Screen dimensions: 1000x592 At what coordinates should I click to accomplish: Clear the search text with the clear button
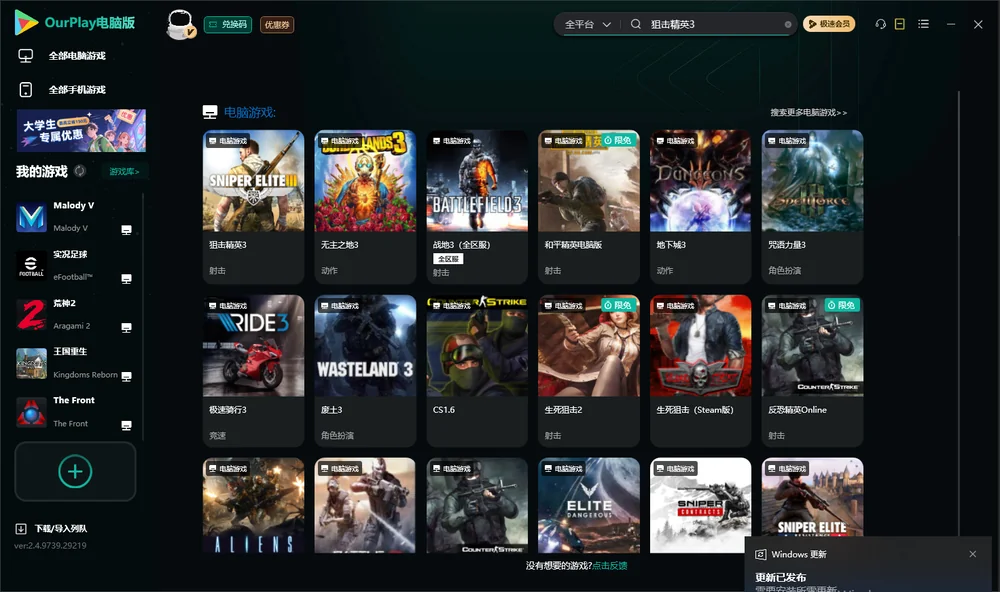(x=788, y=25)
